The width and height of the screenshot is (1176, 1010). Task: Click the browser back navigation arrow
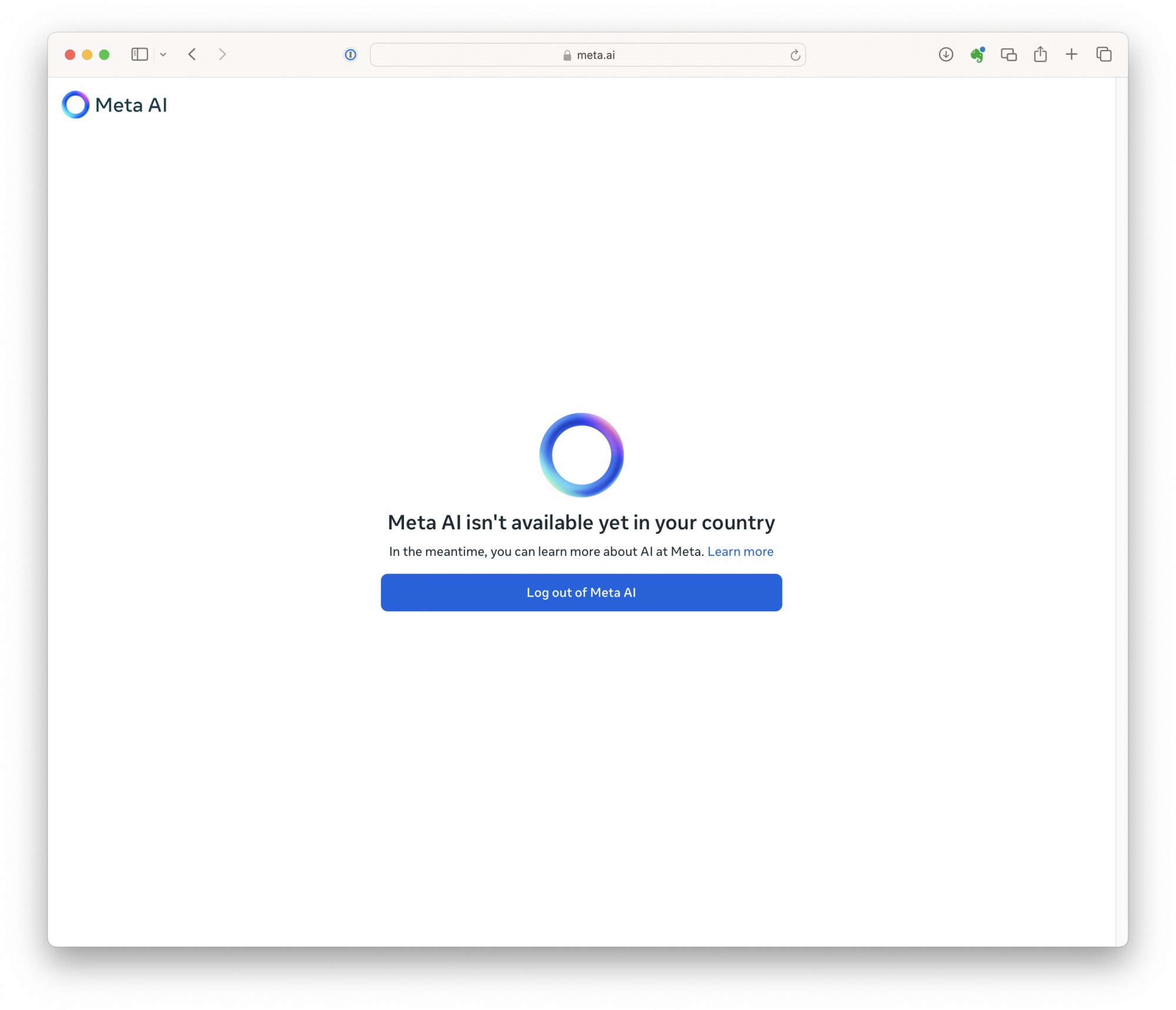pos(191,54)
